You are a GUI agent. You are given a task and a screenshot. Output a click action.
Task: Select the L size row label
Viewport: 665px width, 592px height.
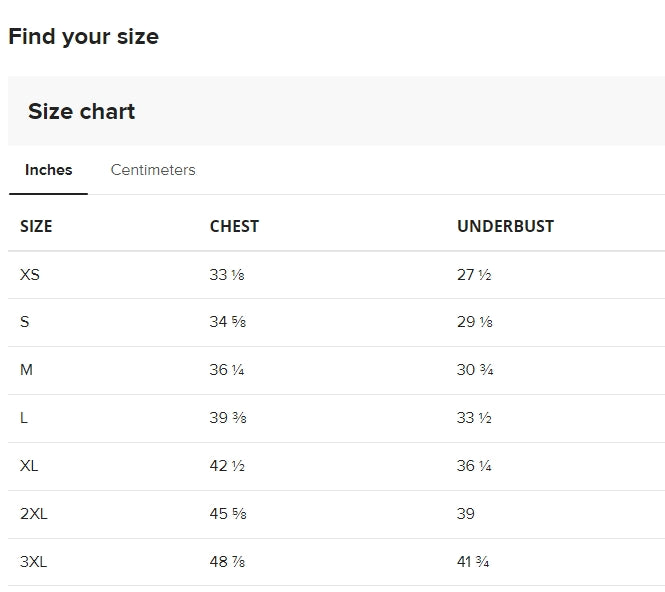point(24,418)
